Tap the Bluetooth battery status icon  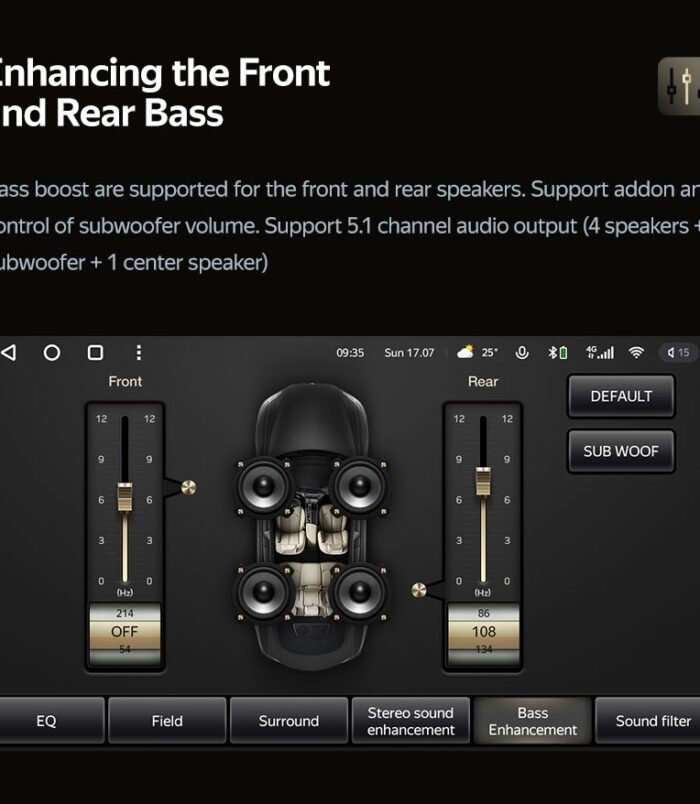click(558, 353)
